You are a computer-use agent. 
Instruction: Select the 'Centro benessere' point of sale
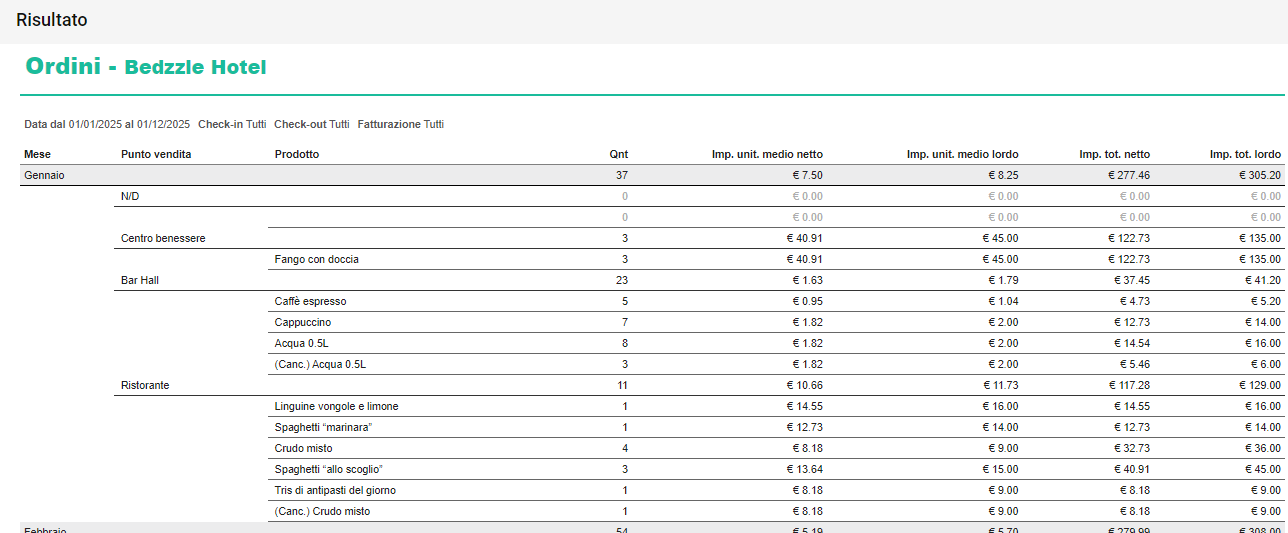tap(163, 238)
